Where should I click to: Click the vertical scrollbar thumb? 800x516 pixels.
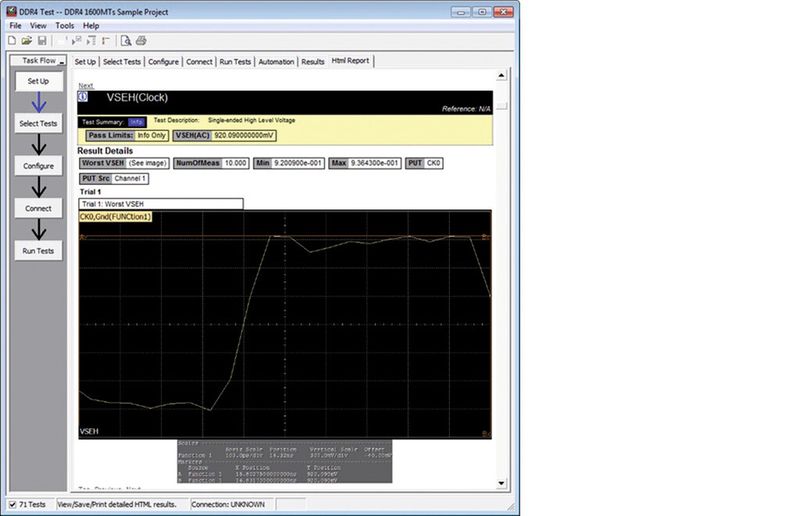(x=502, y=106)
